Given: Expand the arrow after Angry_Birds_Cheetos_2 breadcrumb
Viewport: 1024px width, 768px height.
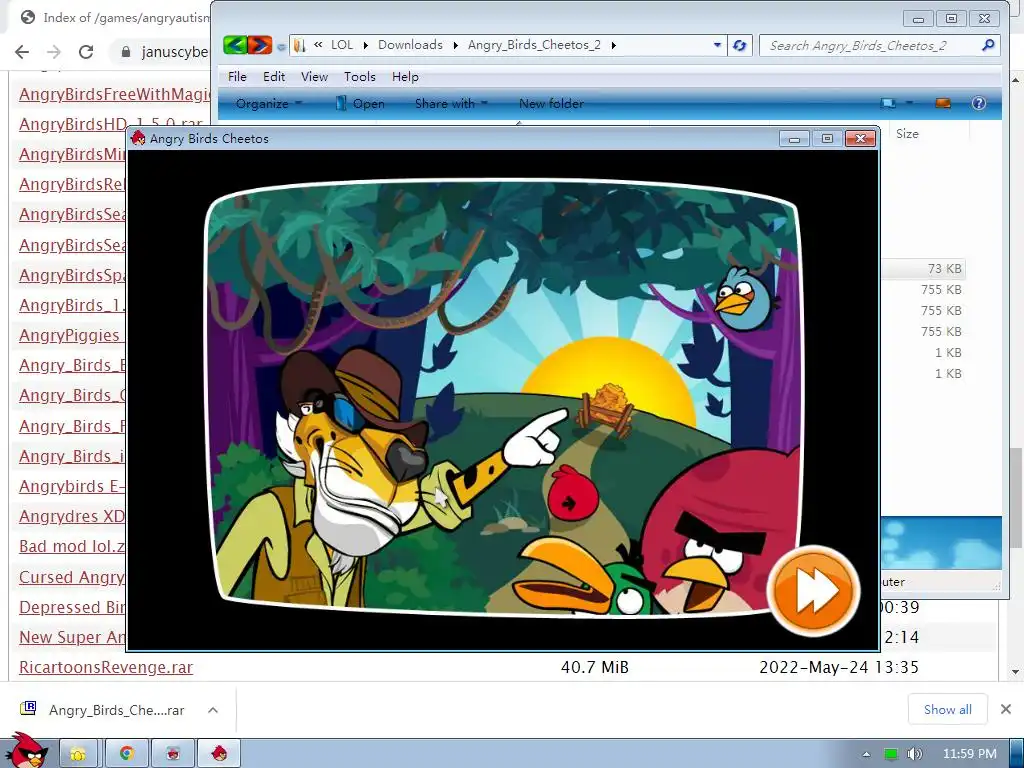Looking at the screenshot, I should click(613, 45).
